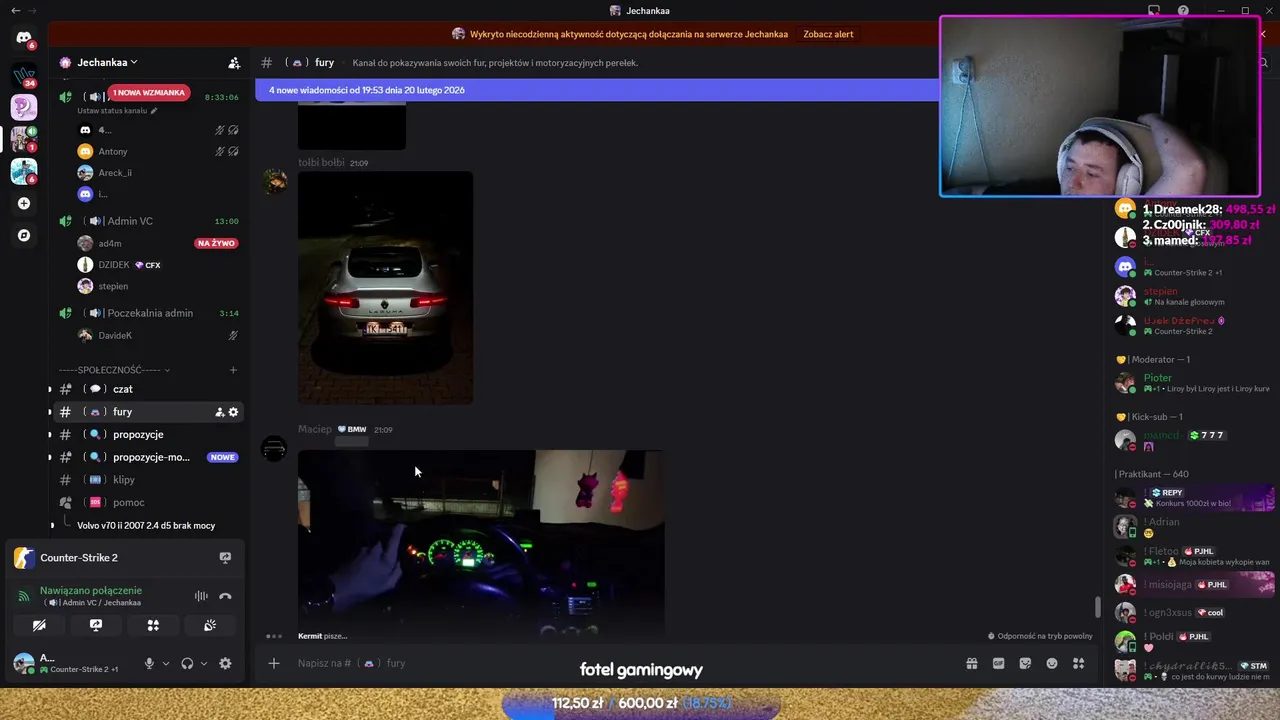Open the propozycje channel
This screenshot has height=720, width=1280.
click(x=148, y=434)
